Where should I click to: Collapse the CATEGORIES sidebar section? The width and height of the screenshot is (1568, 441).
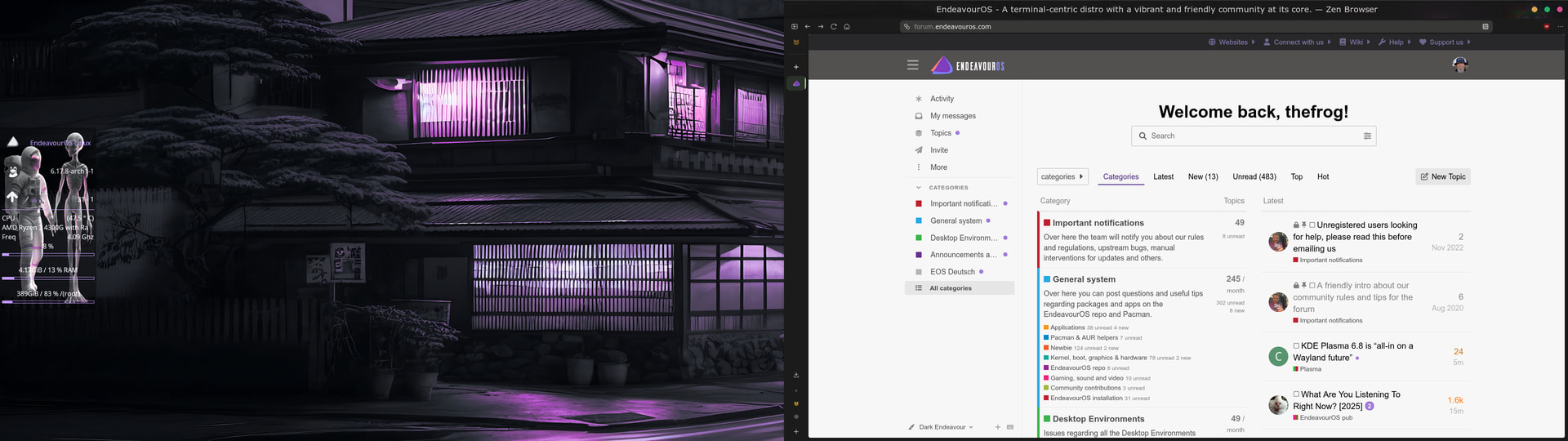tap(919, 188)
